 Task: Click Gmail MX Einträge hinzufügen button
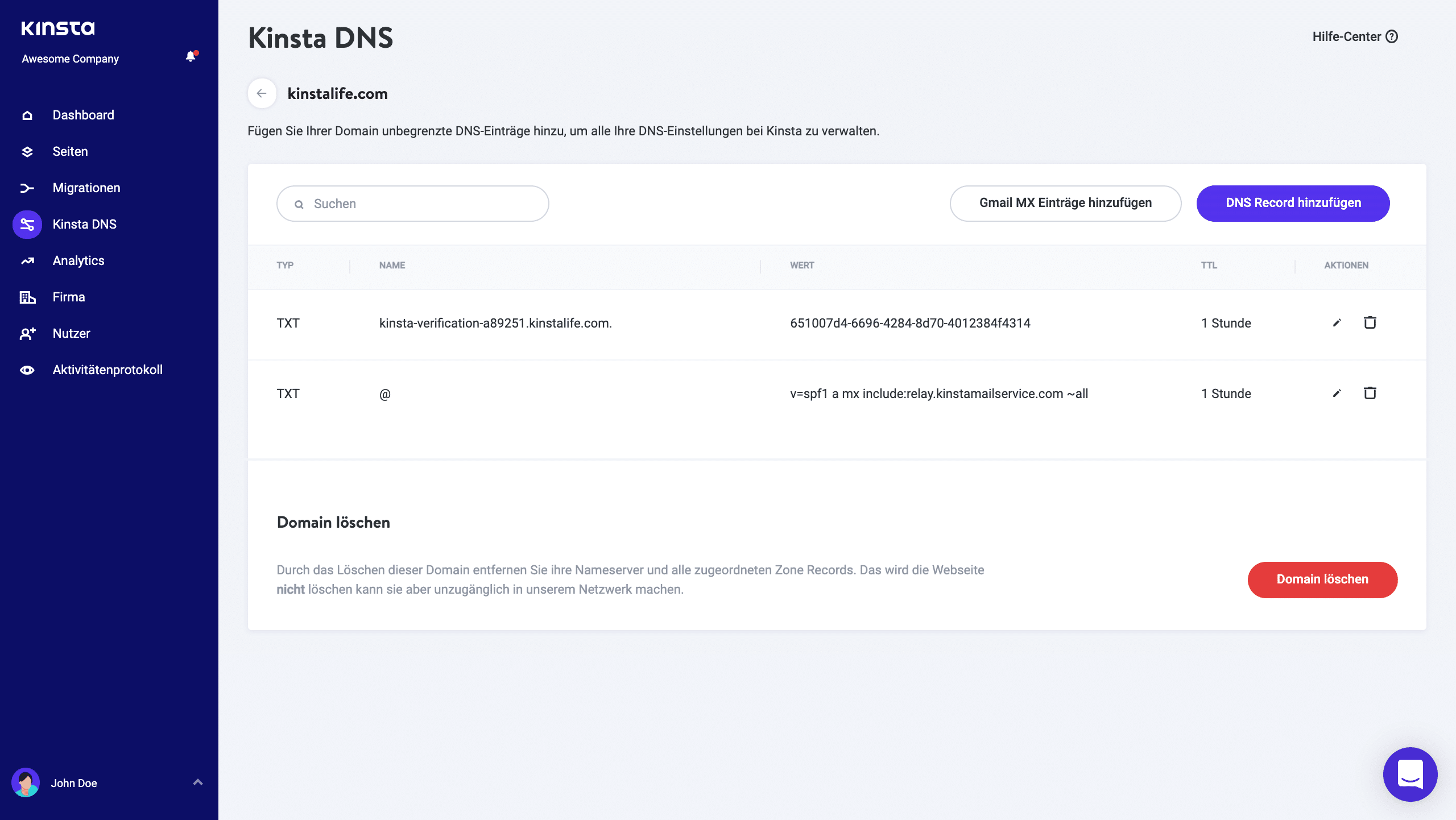1065,204
